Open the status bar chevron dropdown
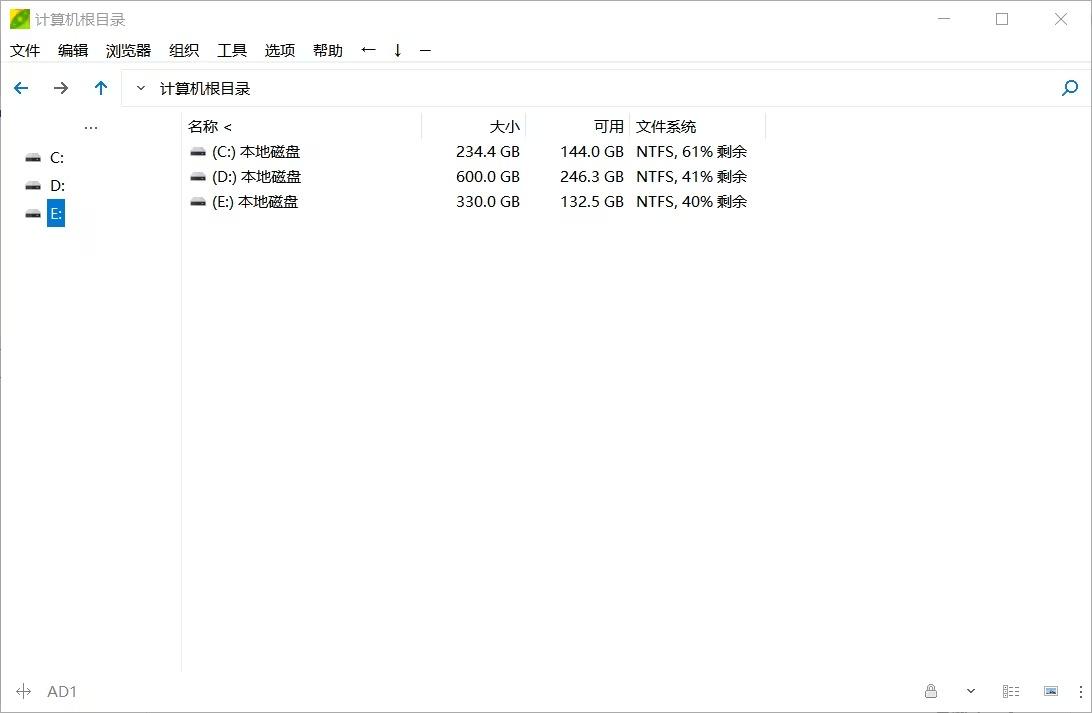 point(971,691)
